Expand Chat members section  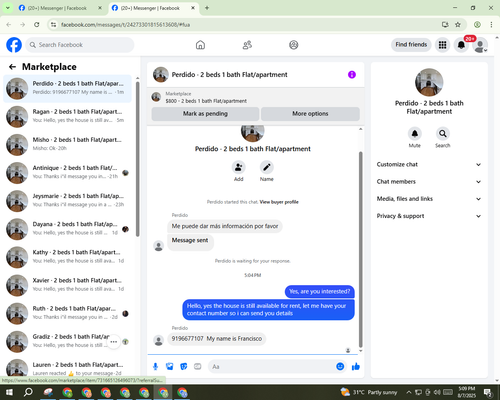(429, 182)
